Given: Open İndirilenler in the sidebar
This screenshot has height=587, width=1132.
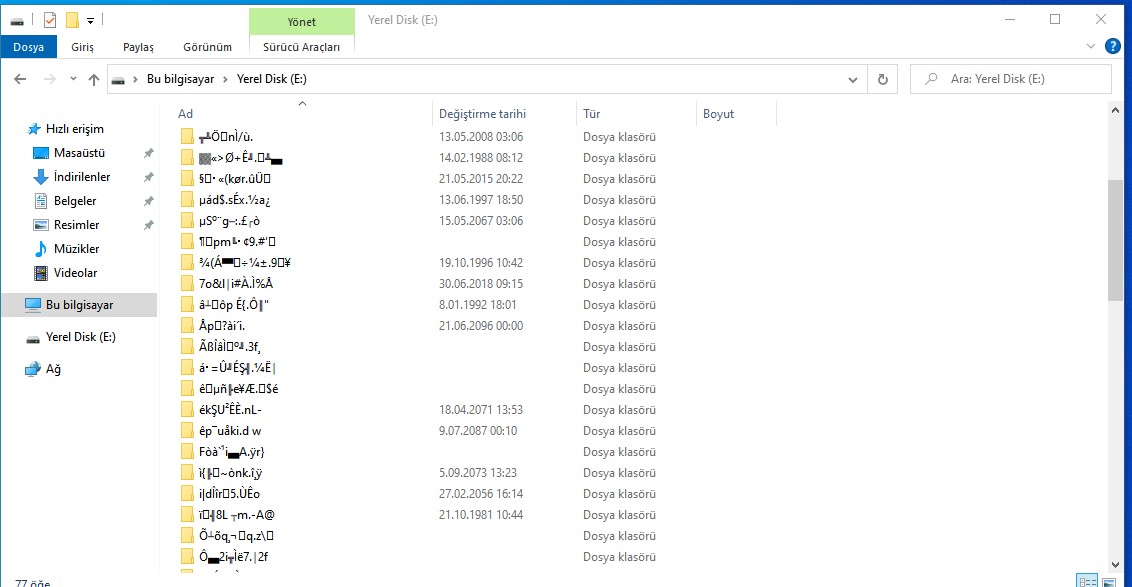Looking at the screenshot, I should pyautogui.click(x=82, y=177).
